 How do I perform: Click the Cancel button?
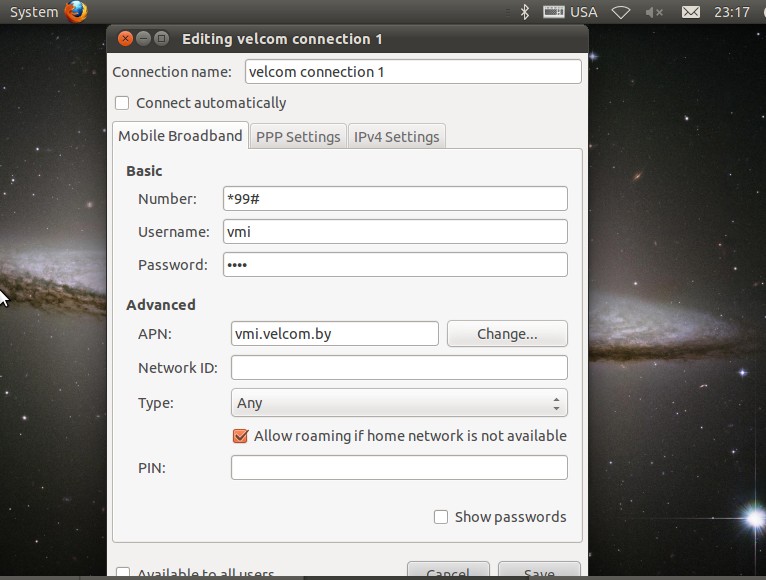(448, 571)
